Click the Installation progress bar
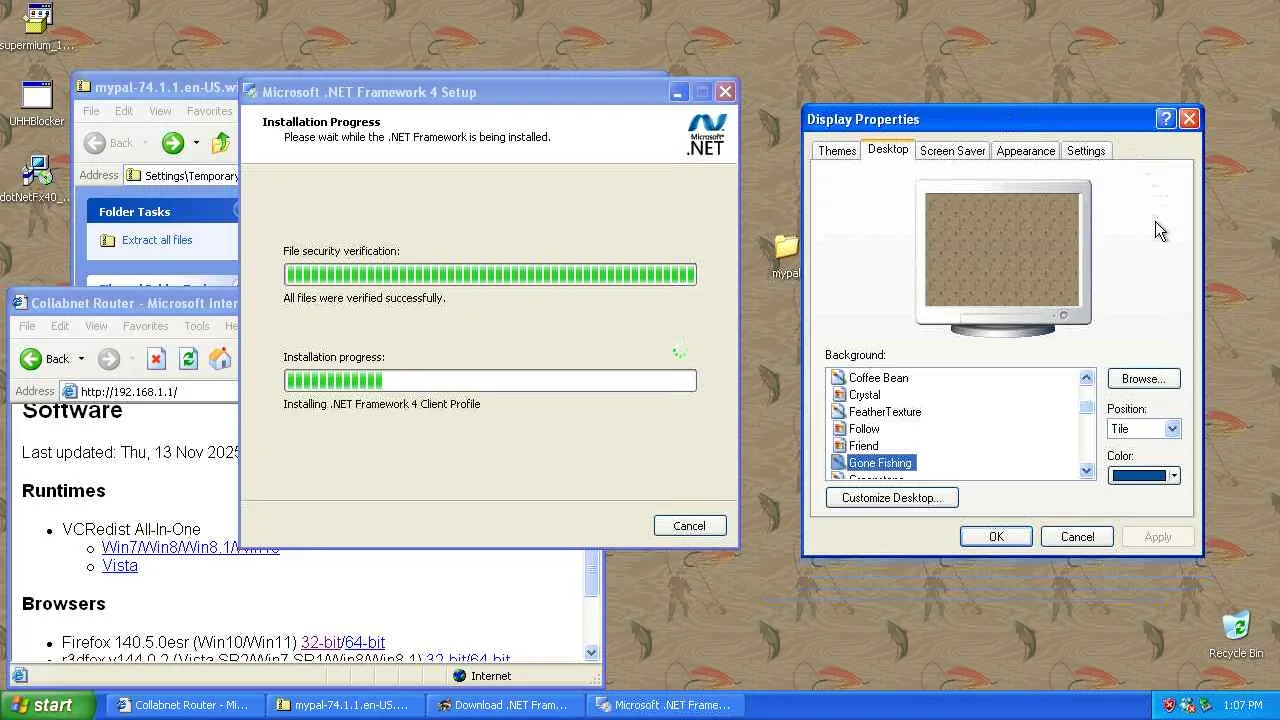1280x720 pixels. click(x=490, y=380)
